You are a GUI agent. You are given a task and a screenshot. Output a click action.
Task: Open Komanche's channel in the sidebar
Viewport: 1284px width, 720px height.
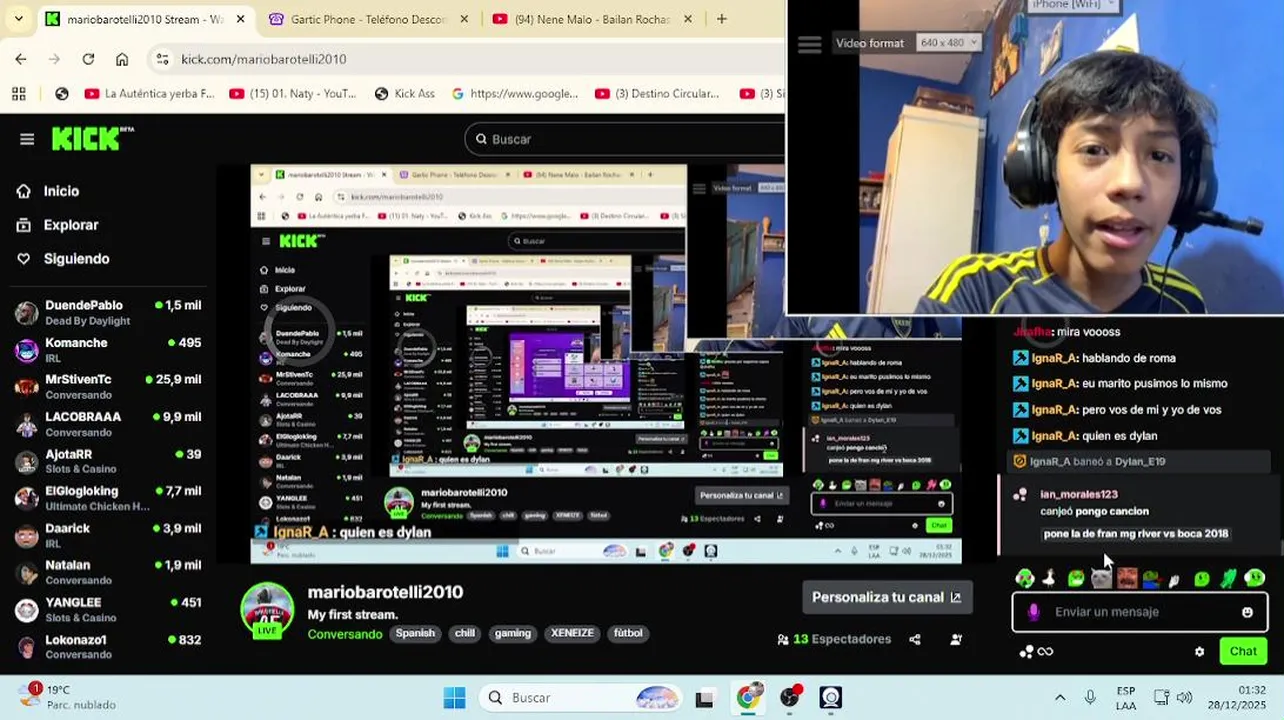click(x=108, y=349)
